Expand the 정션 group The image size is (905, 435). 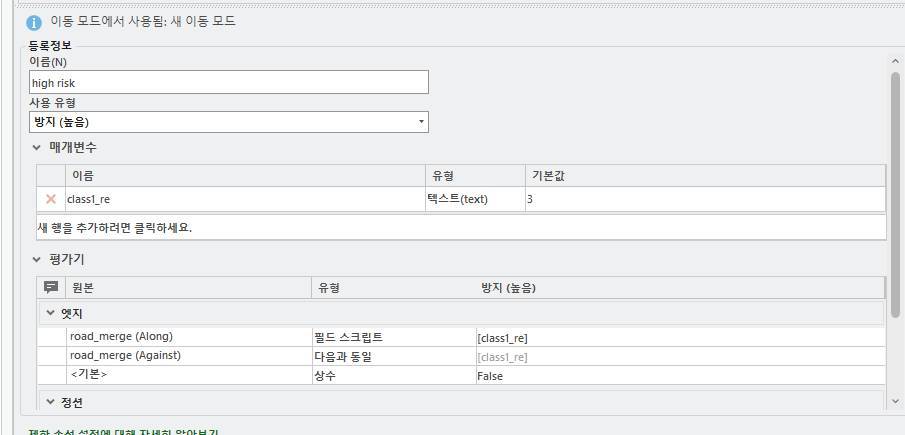point(51,402)
